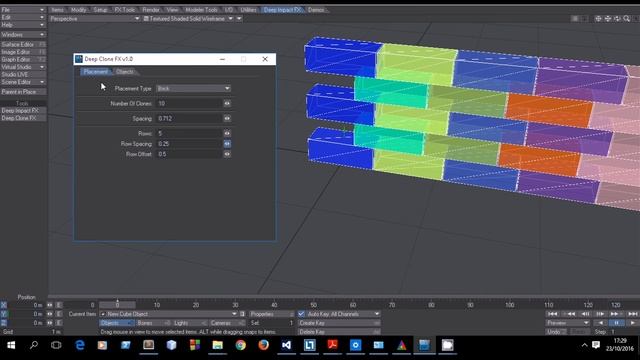This screenshot has width=640, height=360.
Task: Click the Undo button
Action: click(x=556, y=332)
